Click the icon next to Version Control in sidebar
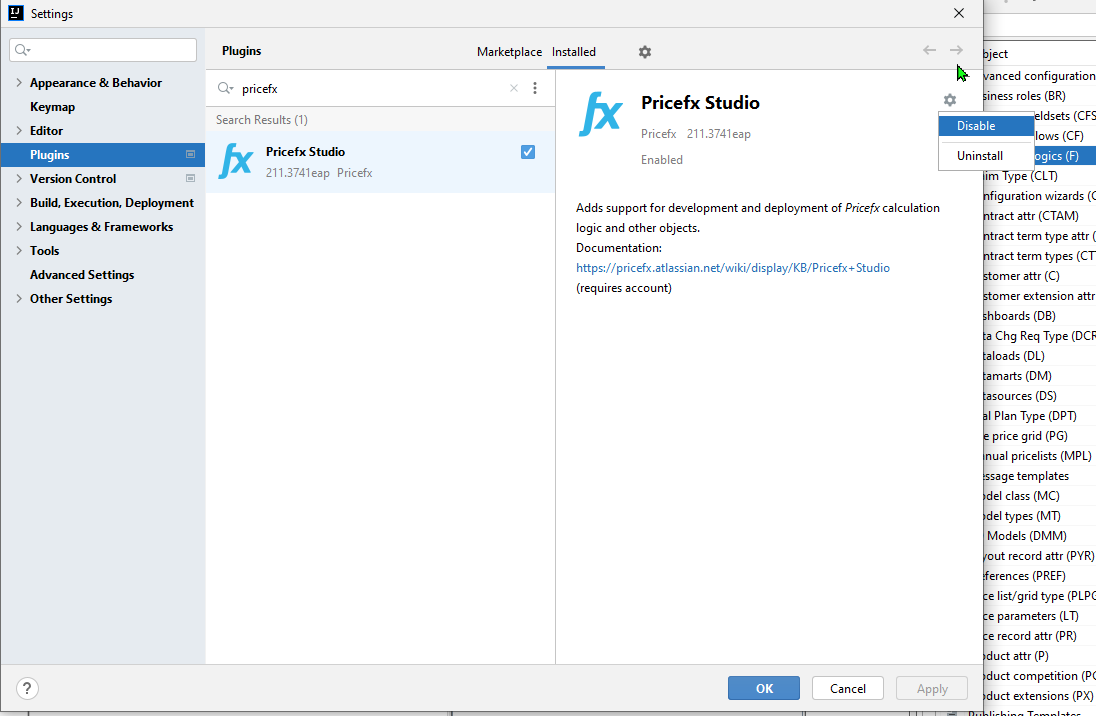Viewport: 1096px width, 716px height. pyautogui.click(x=190, y=178)
